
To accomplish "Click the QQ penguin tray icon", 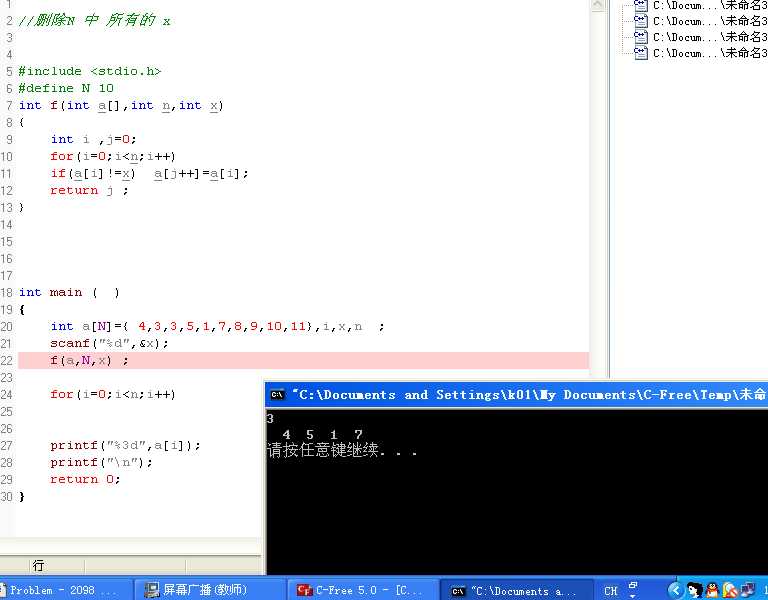I will tap(712, 590).
